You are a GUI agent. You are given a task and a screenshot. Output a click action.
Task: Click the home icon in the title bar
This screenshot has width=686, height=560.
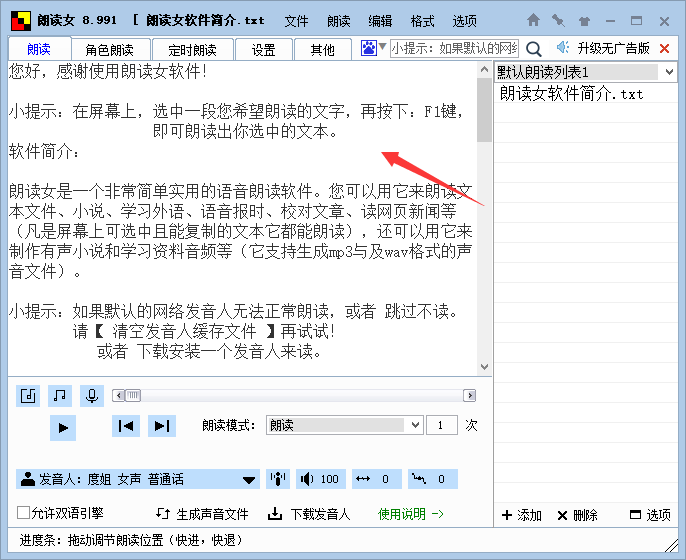click(534, 19)
